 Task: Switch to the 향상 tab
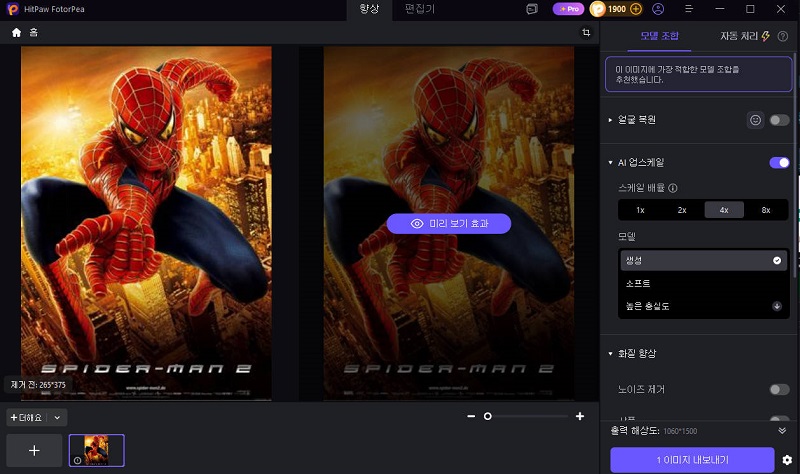pyautogui.click(x=369, y=9)
